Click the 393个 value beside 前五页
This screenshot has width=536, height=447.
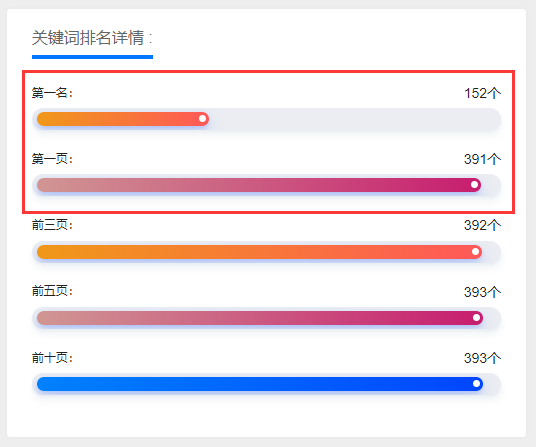click(482, 292)
